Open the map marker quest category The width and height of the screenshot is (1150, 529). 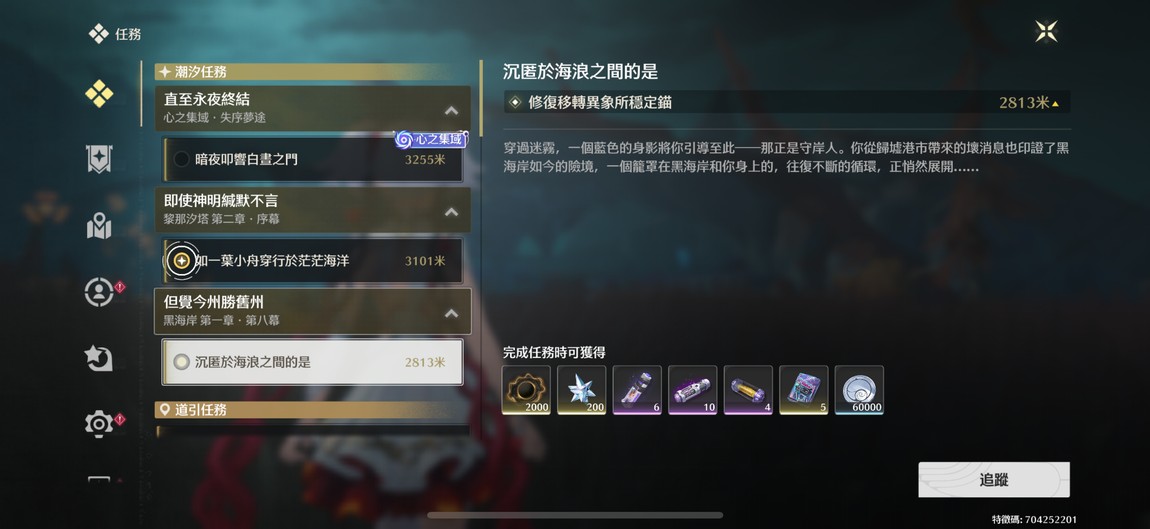click(99, 226)
